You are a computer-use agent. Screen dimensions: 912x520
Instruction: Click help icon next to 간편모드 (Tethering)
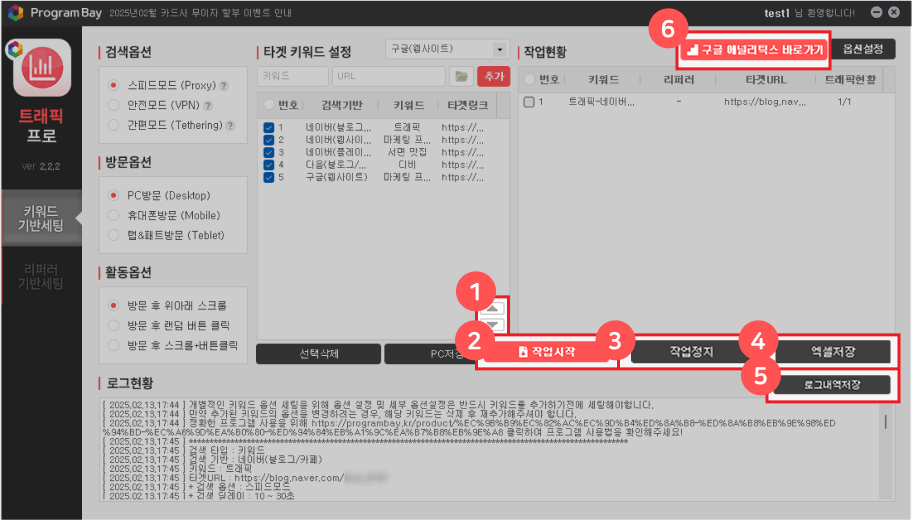231,126
